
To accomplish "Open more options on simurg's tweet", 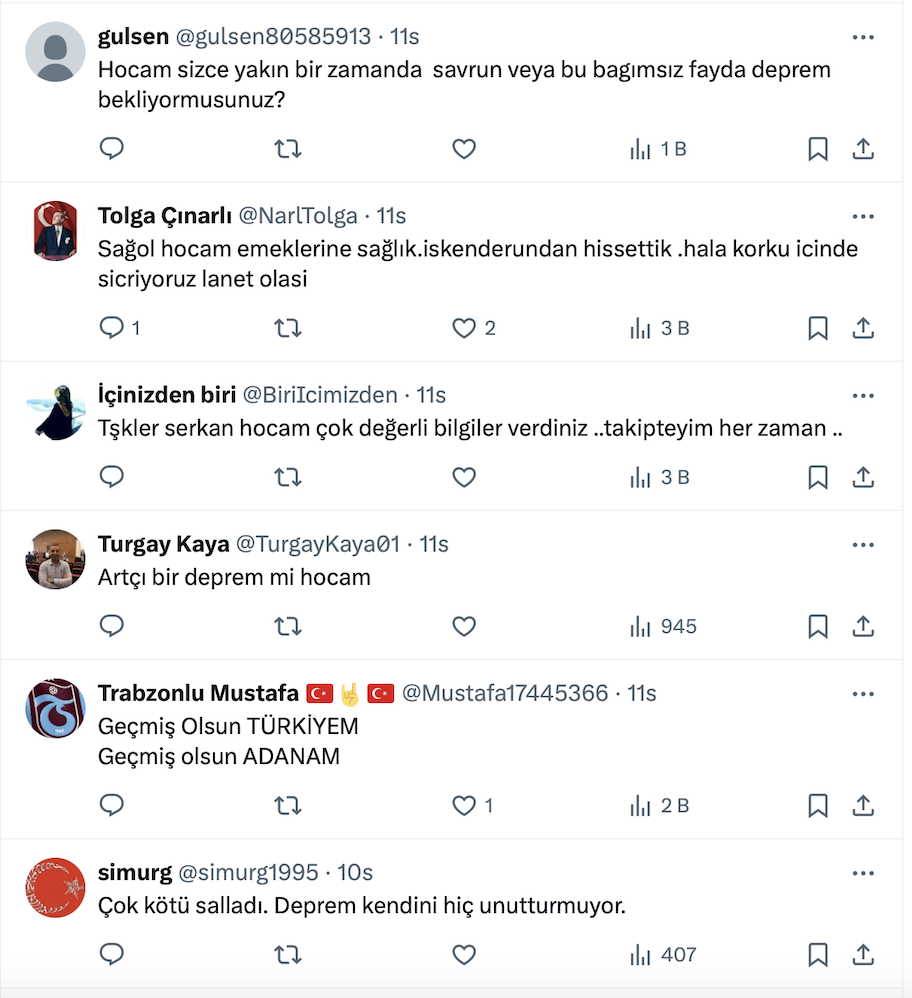I will point(863,873).
